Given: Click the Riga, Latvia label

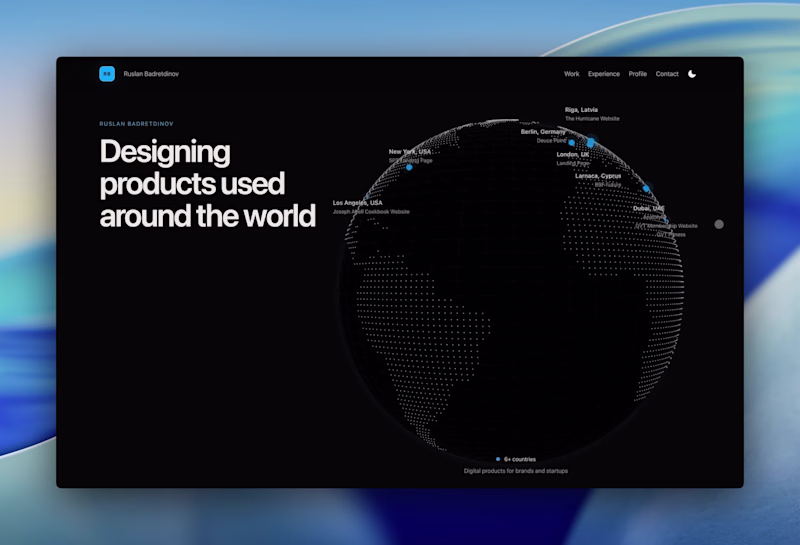Looking at the screenshot, I should point(581,110).
